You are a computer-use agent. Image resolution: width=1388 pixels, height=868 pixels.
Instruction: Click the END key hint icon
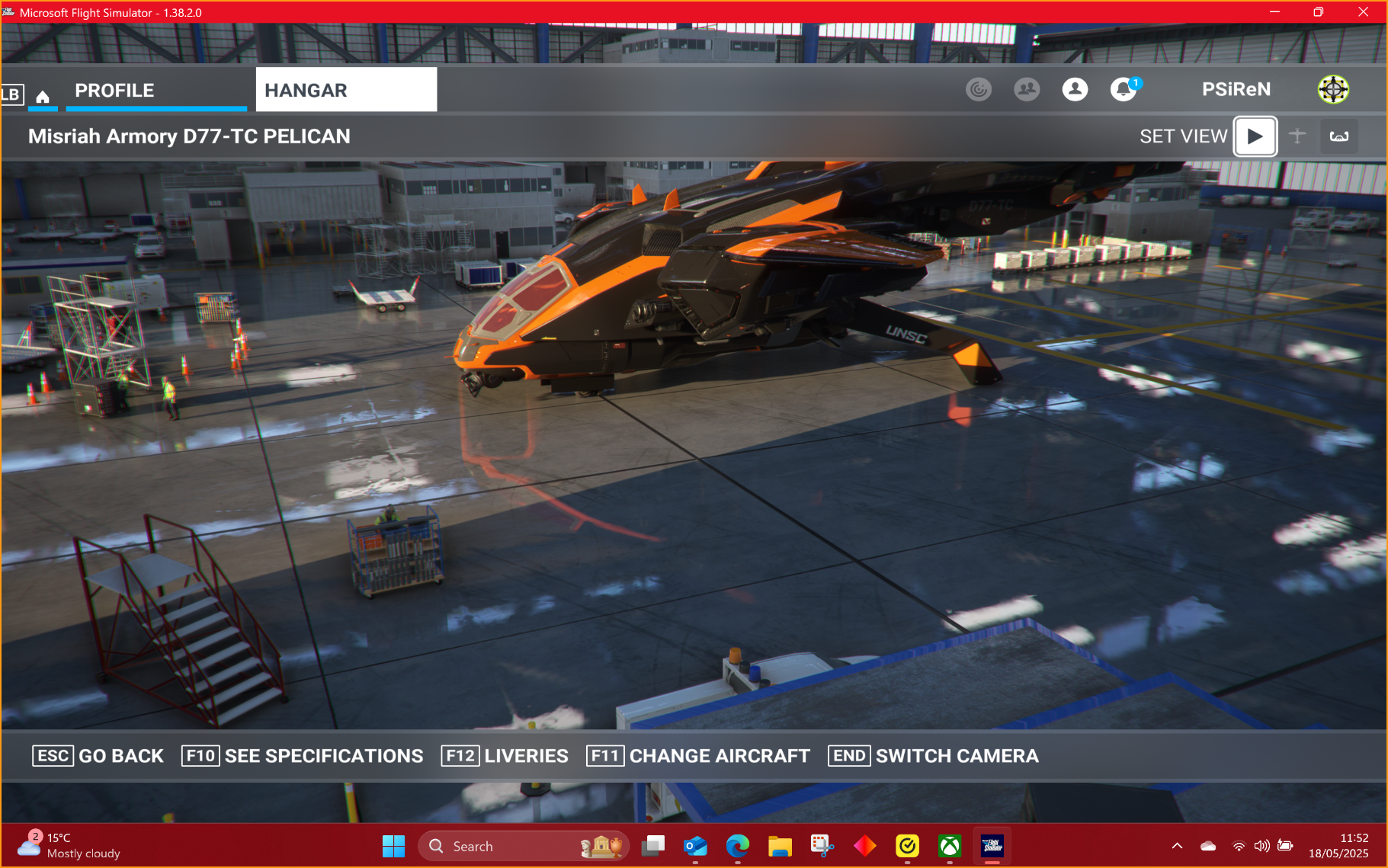849,756
